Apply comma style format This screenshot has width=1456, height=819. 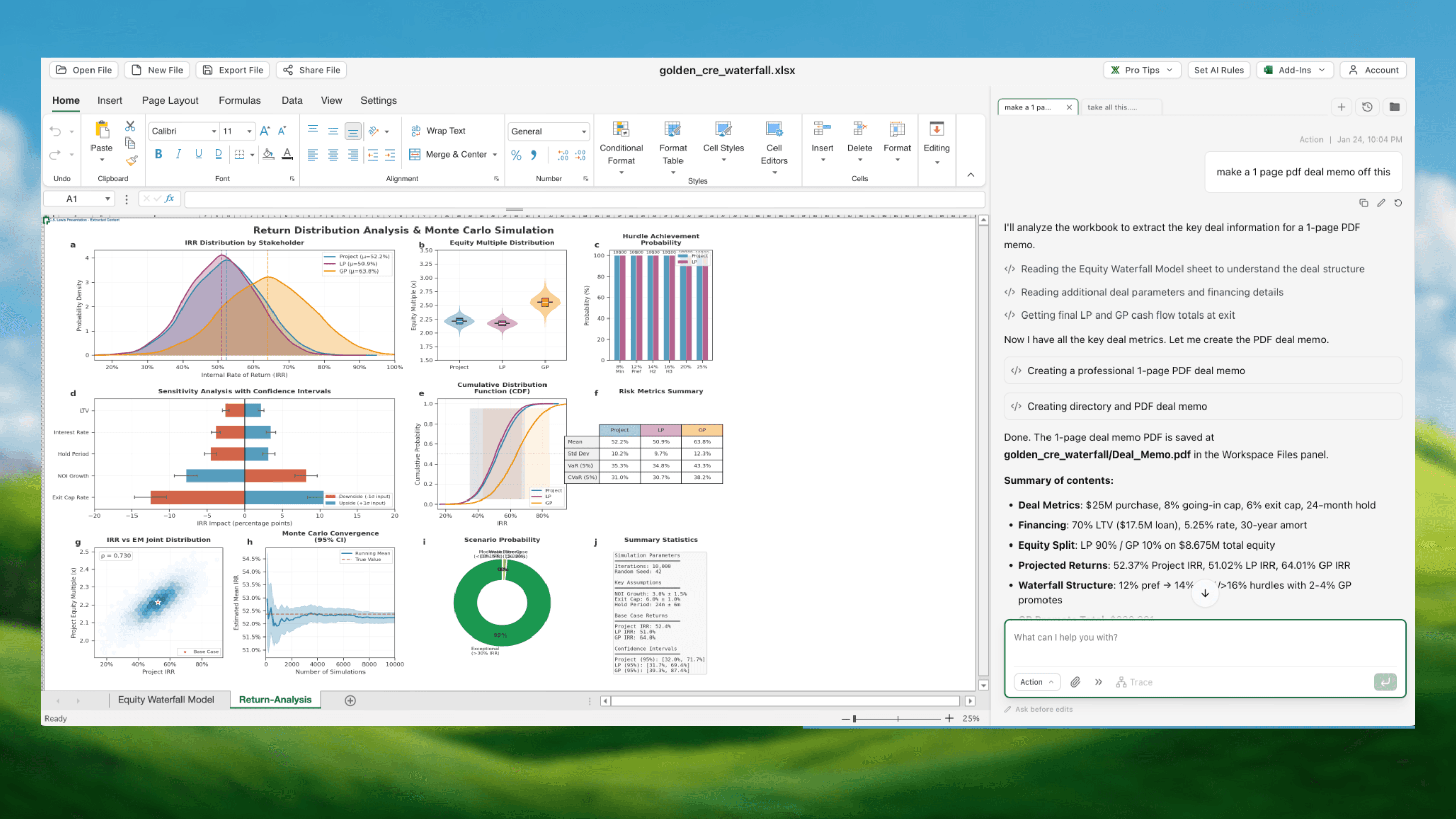pyautogui.click(x=533, y=155)
